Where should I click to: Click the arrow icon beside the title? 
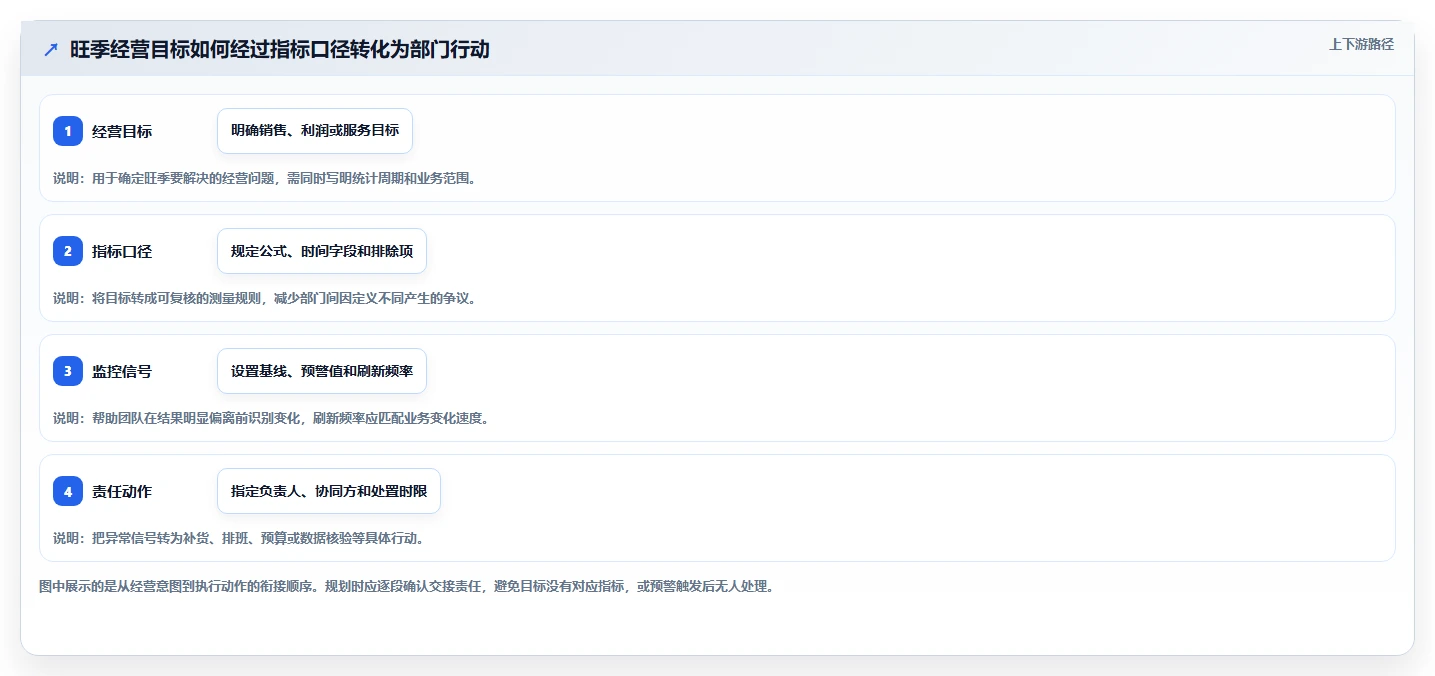click(x=51, y=49)
